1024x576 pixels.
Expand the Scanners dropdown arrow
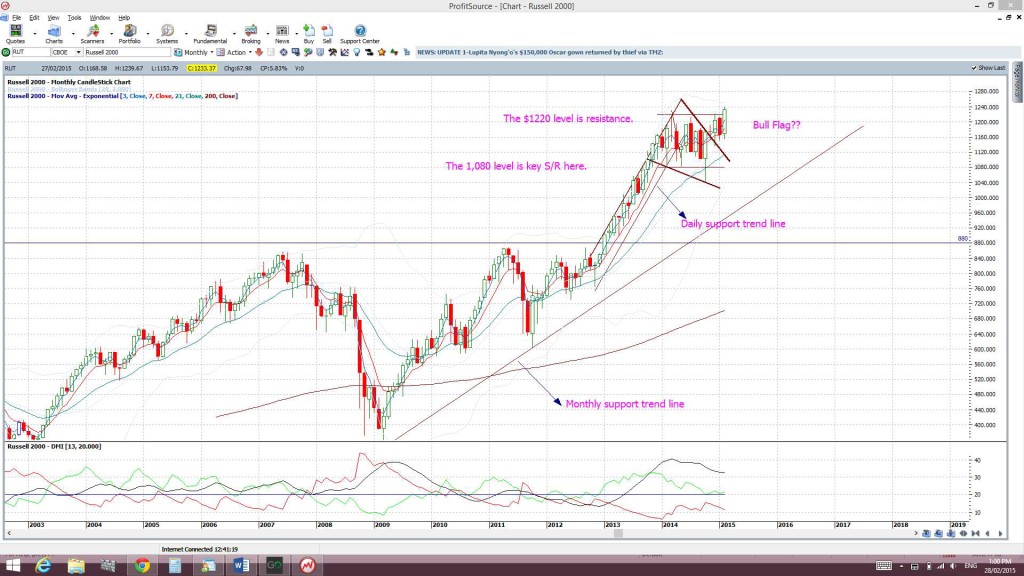click(x=111, y=33)
